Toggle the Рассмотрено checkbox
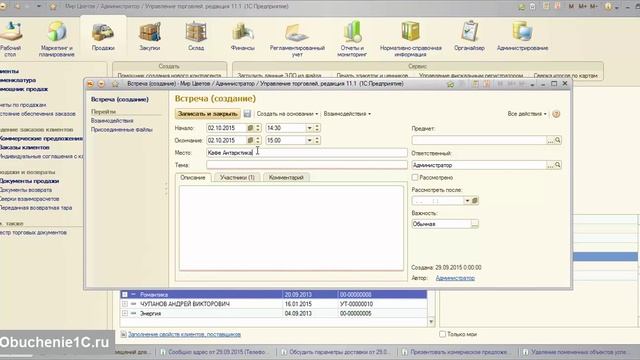The image size is (640, 360). point(415,178)
